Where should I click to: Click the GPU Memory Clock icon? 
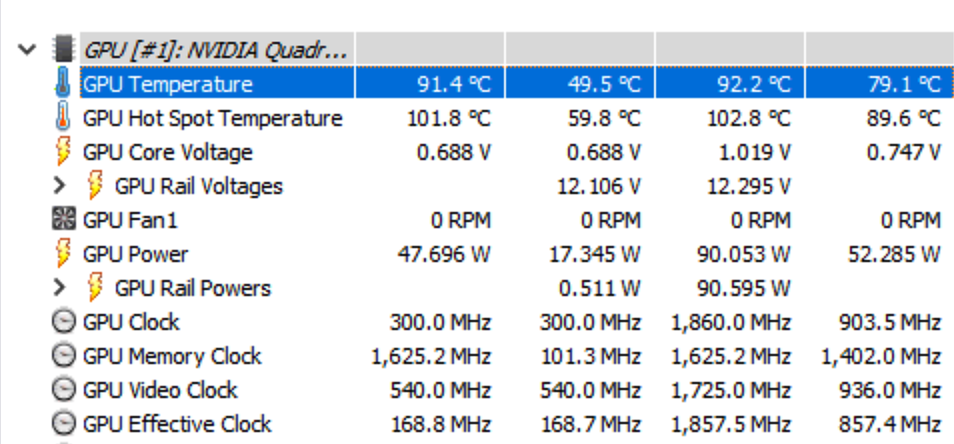64,356
